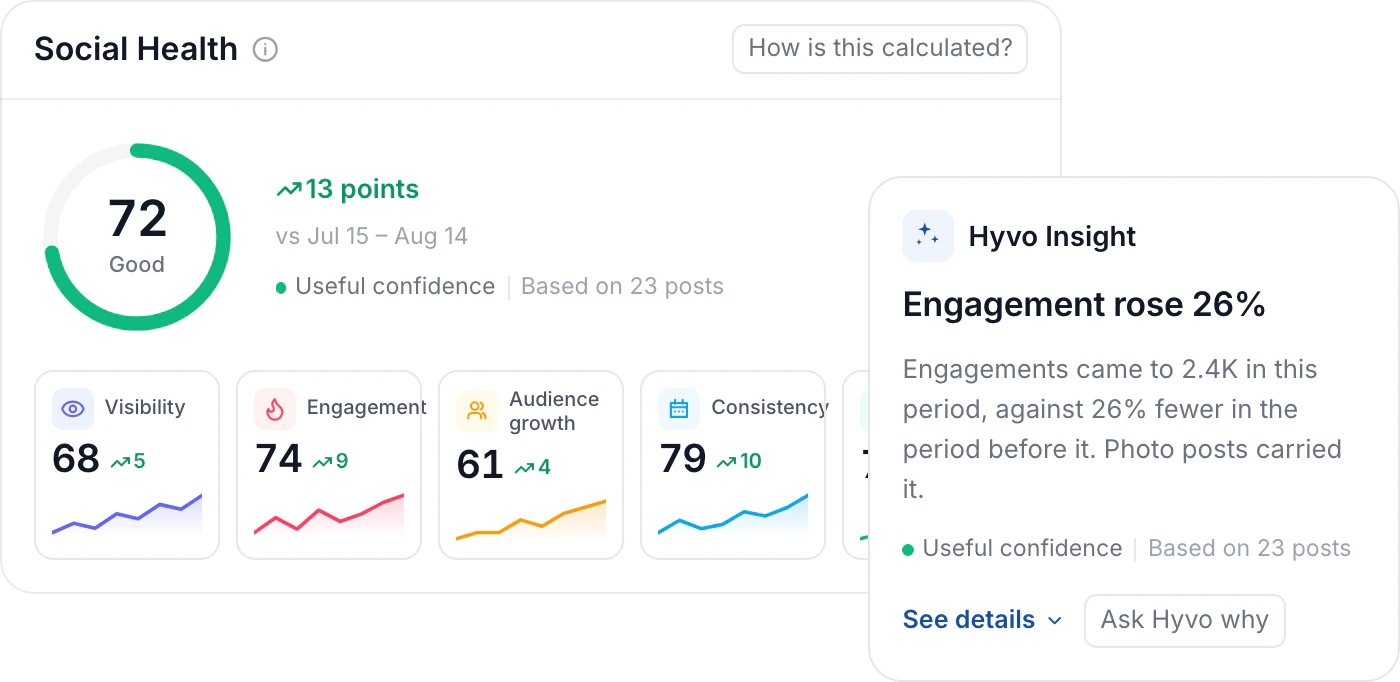Click the '13 points' change text
This screenshot has height=682, width=1400.
(362, 189)
